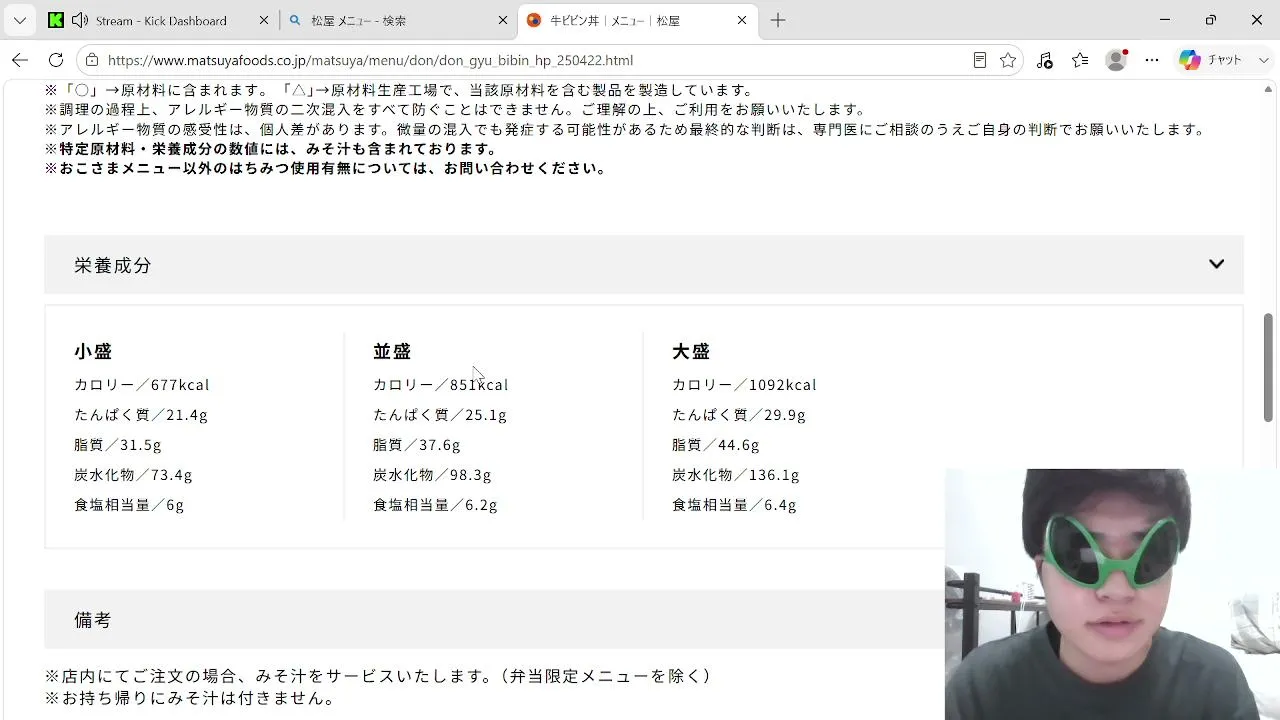The image size is (1280, 720).
Task: Grab the page vertical scrollbar thumb
Action: 1269,368
